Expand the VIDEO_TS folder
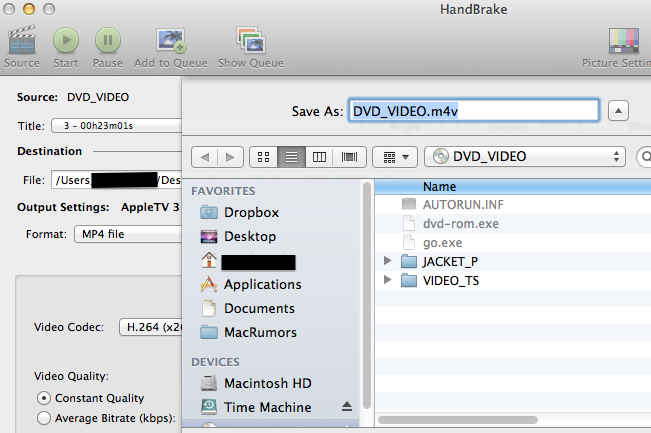Viewport: 651px width, 433px height. coord(388,280)
